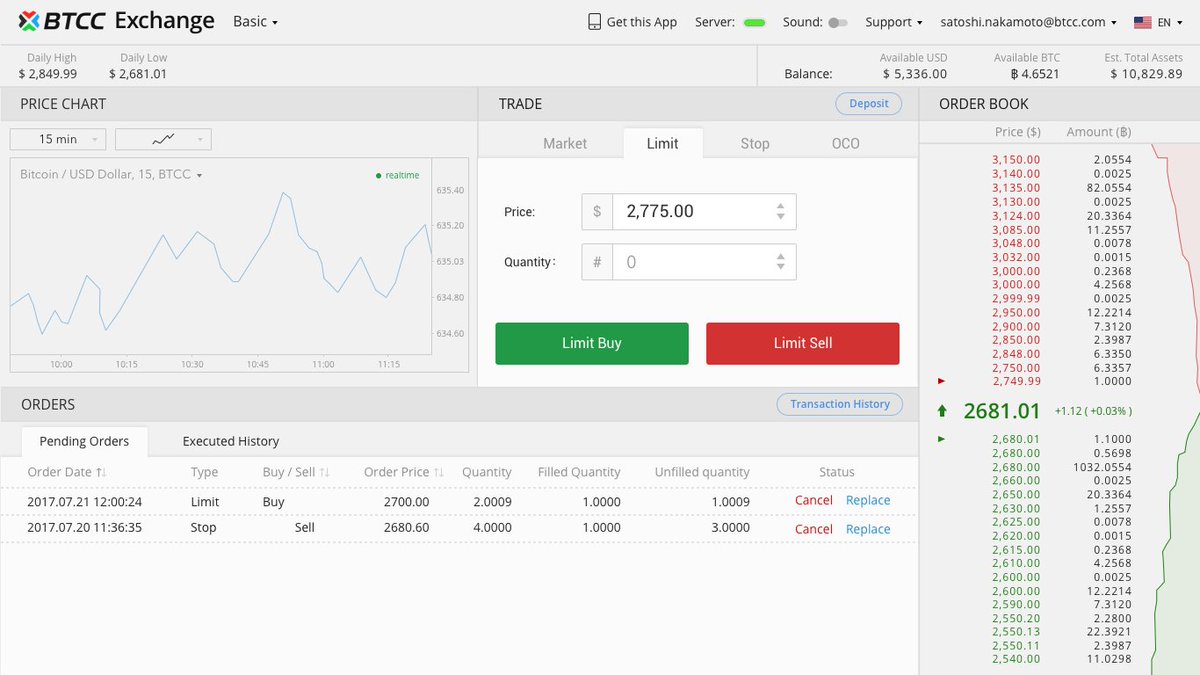
Task: Replace the 2017.07.20 Stop Sell order
Action: (868, 529)
